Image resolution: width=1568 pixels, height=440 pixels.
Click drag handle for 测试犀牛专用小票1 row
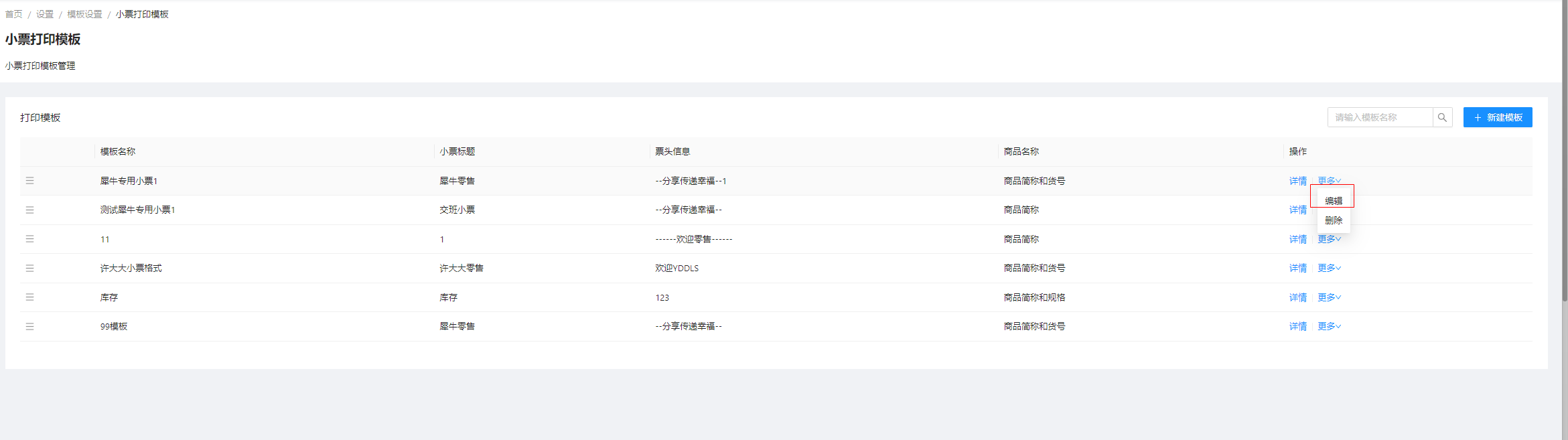click(29, 210)
